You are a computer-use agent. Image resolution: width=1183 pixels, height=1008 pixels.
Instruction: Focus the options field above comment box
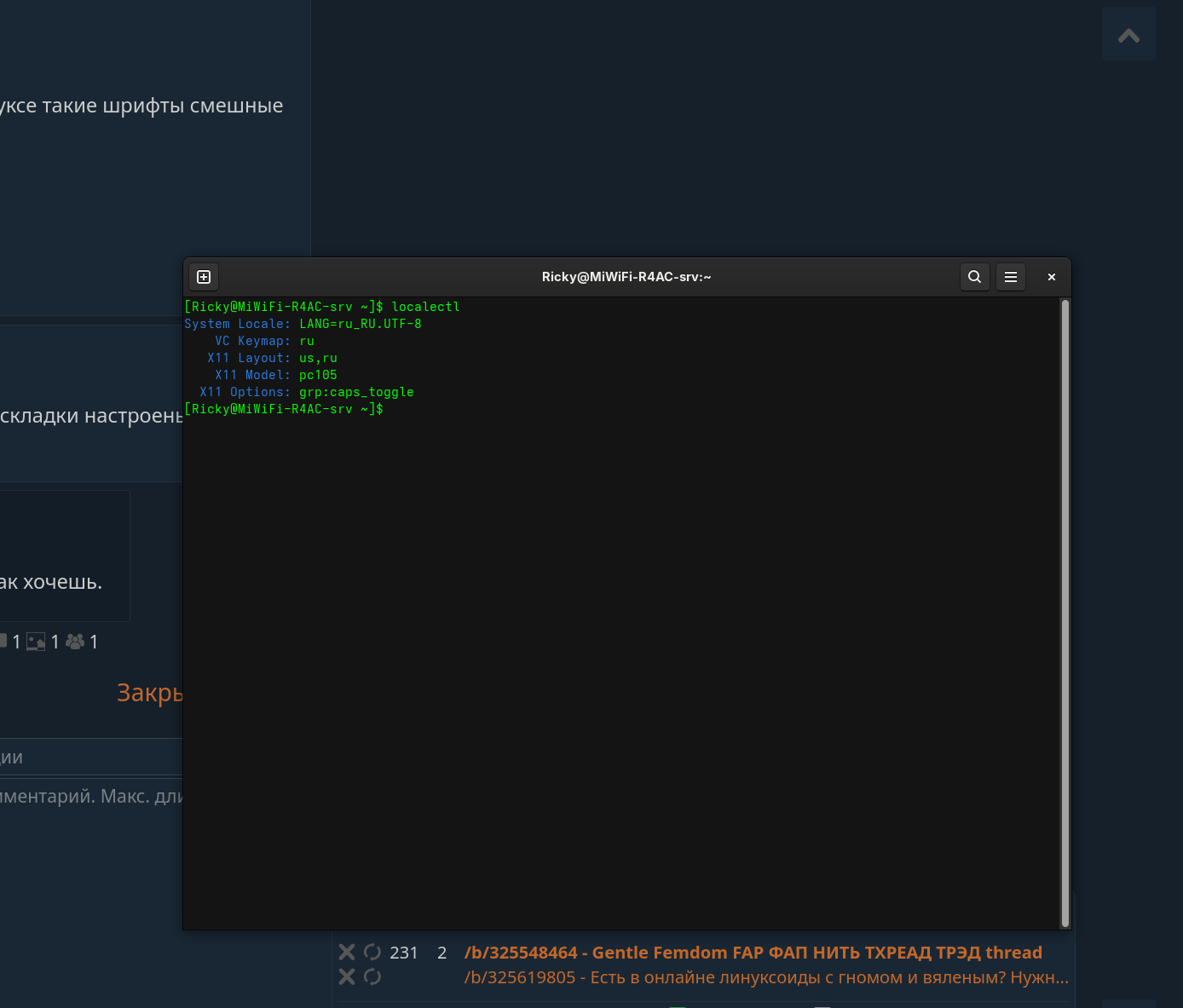[x=91, y=757]
